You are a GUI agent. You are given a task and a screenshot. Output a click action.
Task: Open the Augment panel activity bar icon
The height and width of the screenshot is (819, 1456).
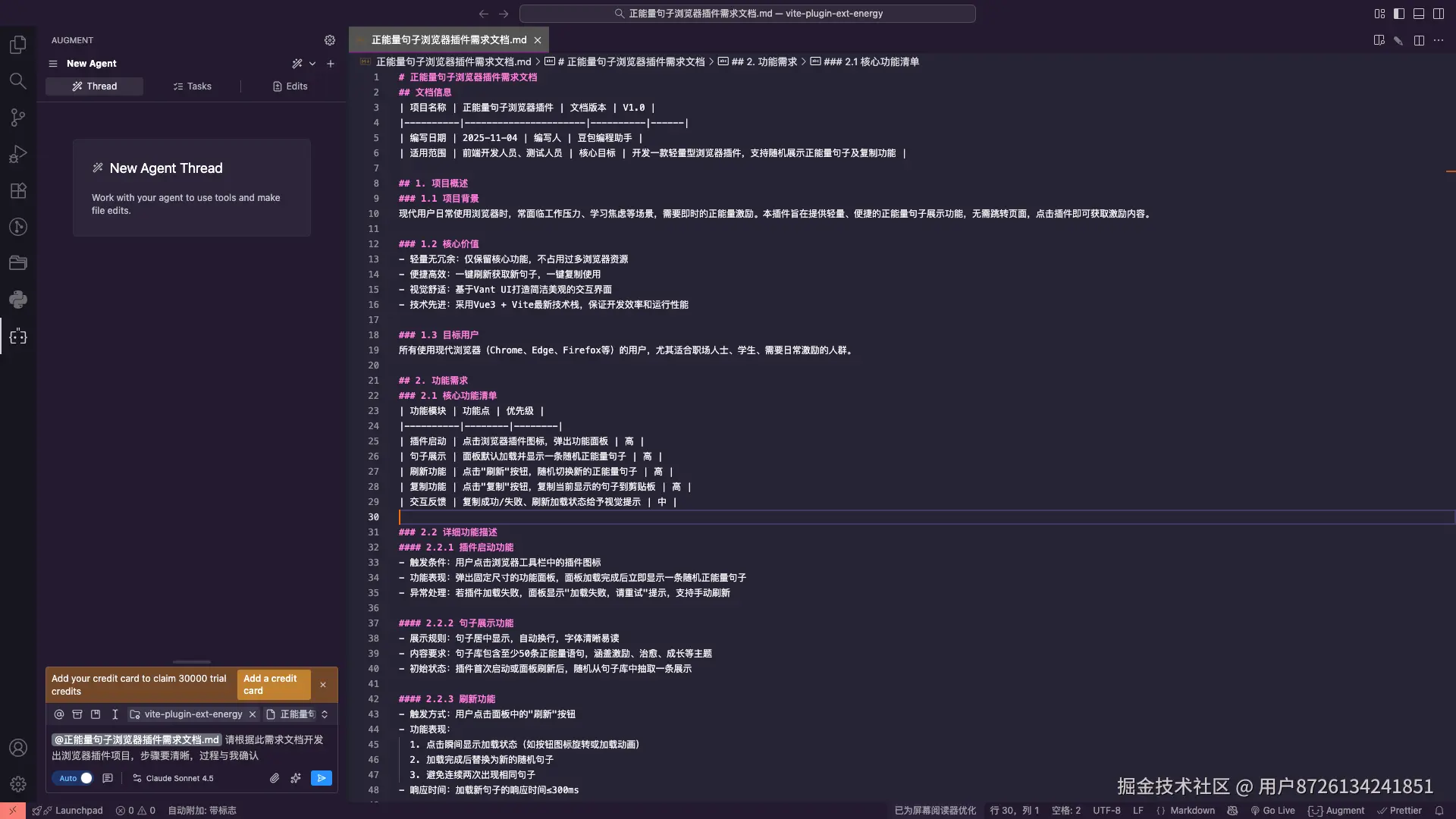pyautogui.click(x=18, y=337)
